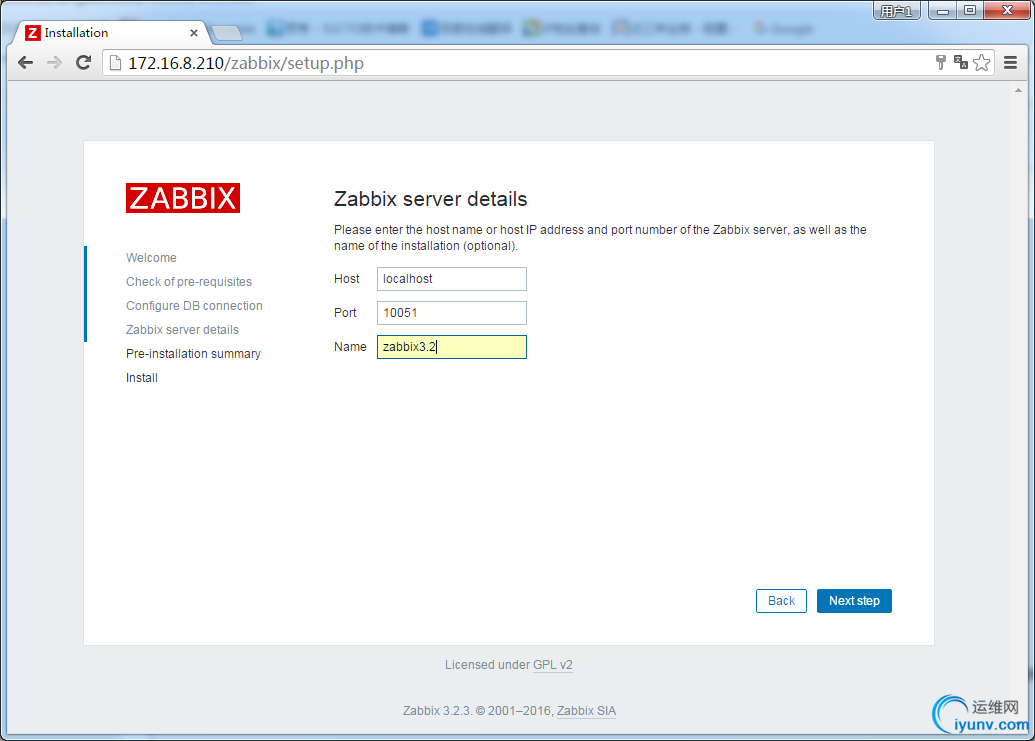This screenshot has width=1035, height=741.
Task: Click the browser back arrow
Action: coord(25,63)
